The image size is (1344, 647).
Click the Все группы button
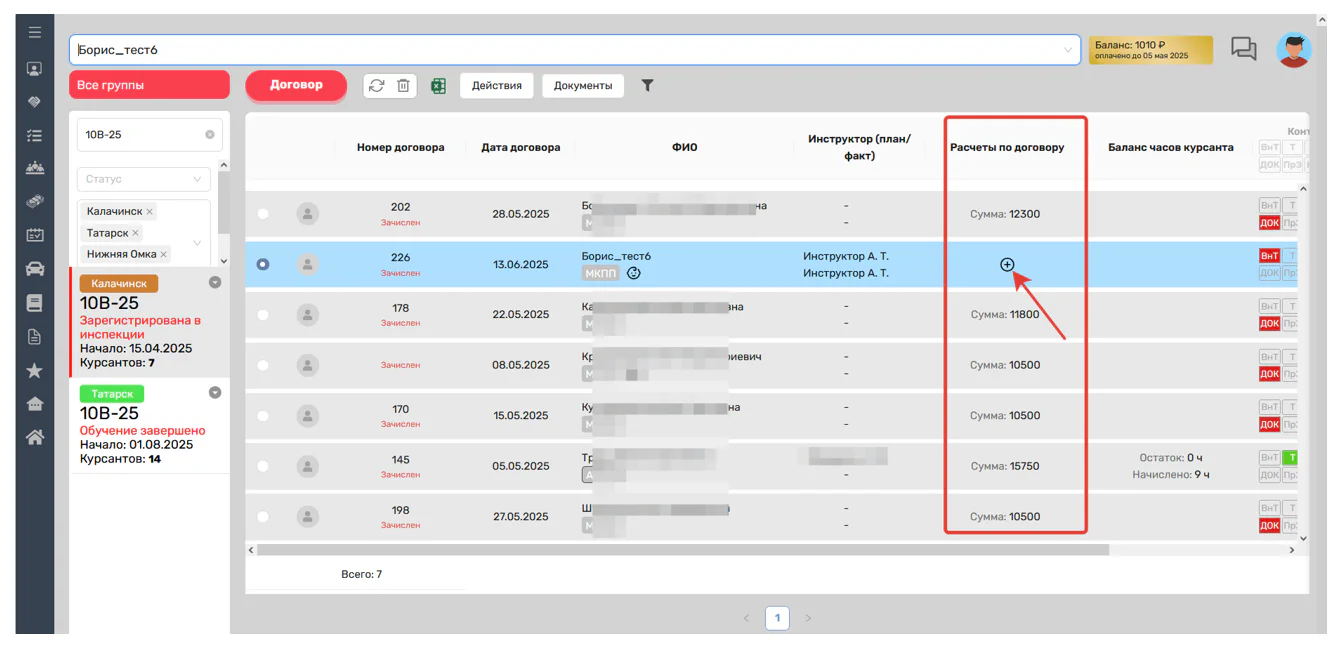pos(149,85)
